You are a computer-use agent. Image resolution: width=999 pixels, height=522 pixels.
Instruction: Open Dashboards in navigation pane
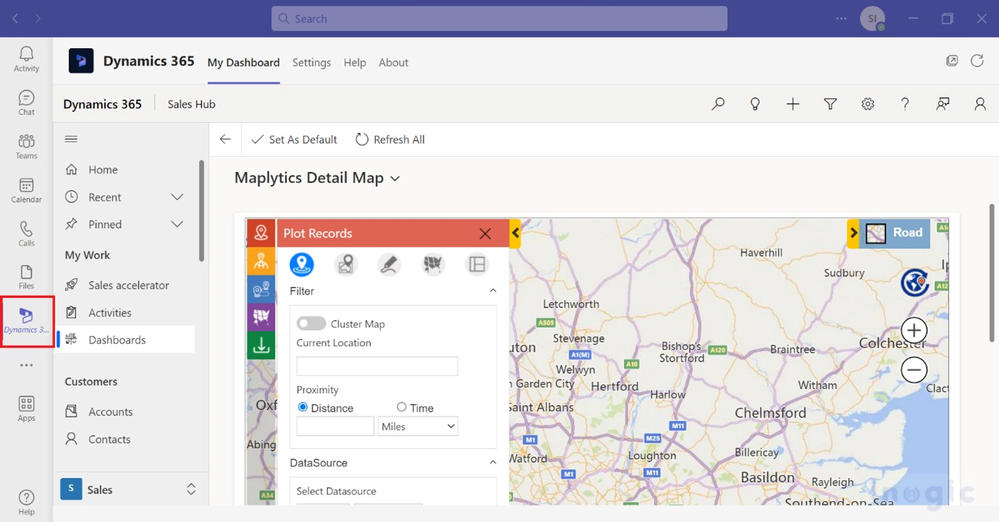(x=124, y=340)
